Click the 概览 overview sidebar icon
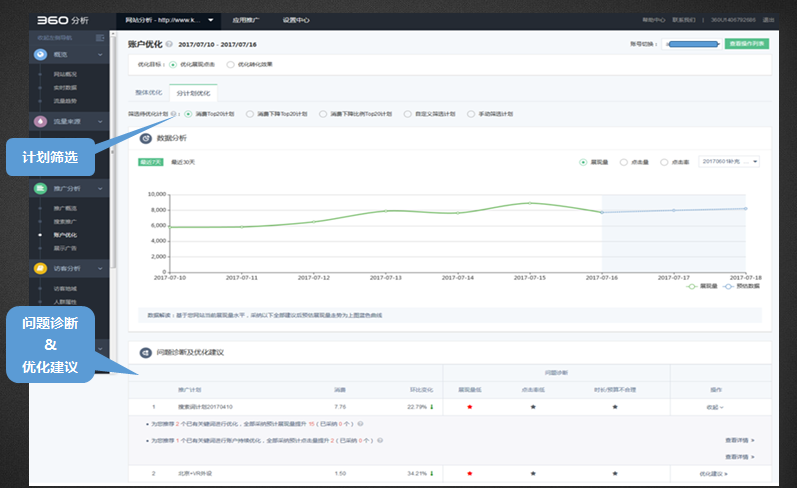This screenshot has width=797, height=488. pyautogui.click(x=41, y=54)
